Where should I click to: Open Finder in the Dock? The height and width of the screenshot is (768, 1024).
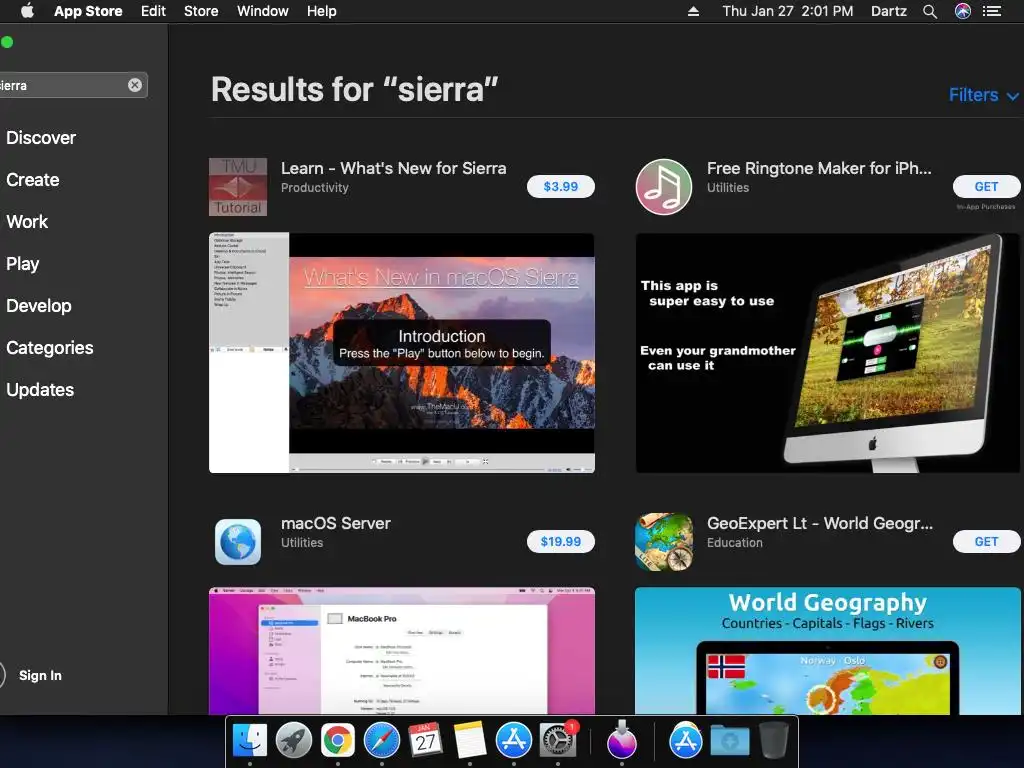(250, 741)
